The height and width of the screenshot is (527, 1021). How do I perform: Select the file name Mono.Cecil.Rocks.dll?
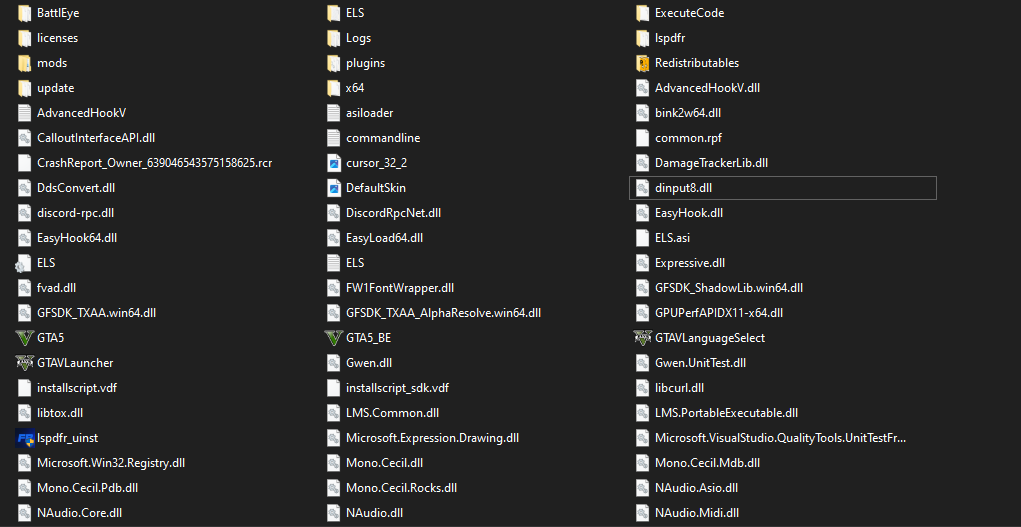[402, 488]
